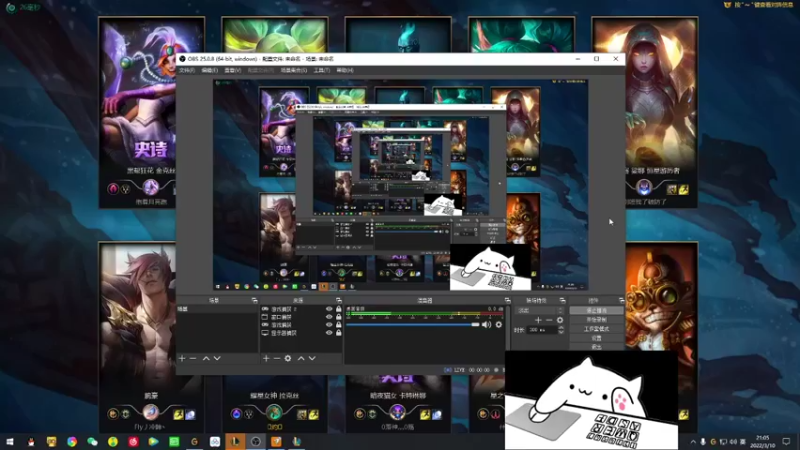This screenshot has height=450, width=800.
Task: Toggle the lock on 窗口捕获 source
Action: tap(338, 317)
